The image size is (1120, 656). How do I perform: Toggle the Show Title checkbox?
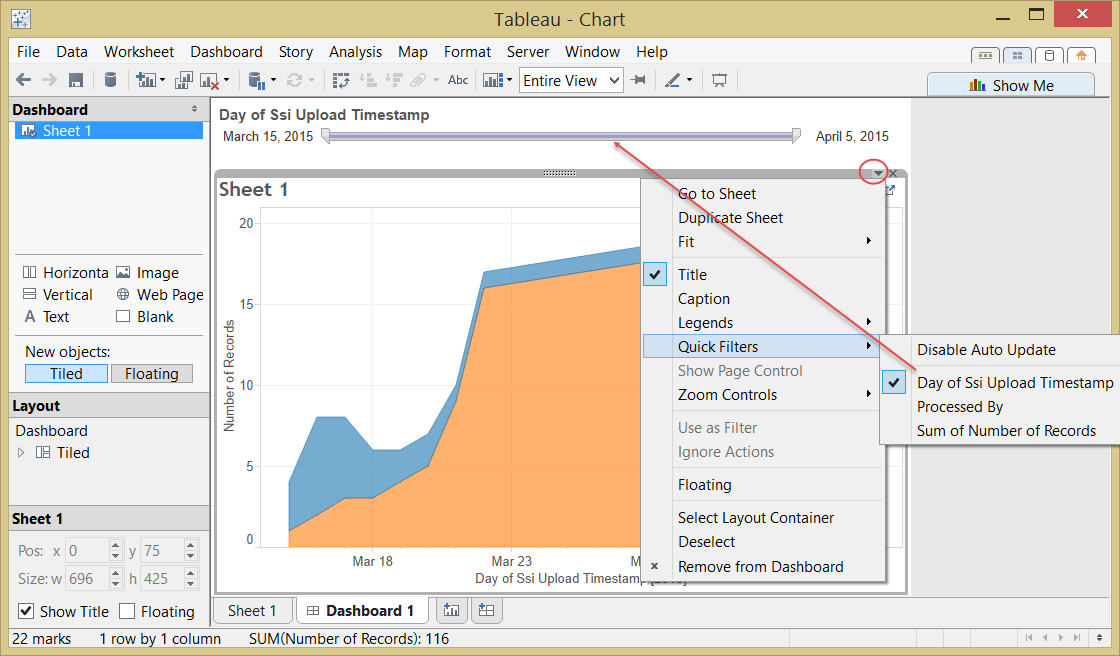click(x=26, y=611)
